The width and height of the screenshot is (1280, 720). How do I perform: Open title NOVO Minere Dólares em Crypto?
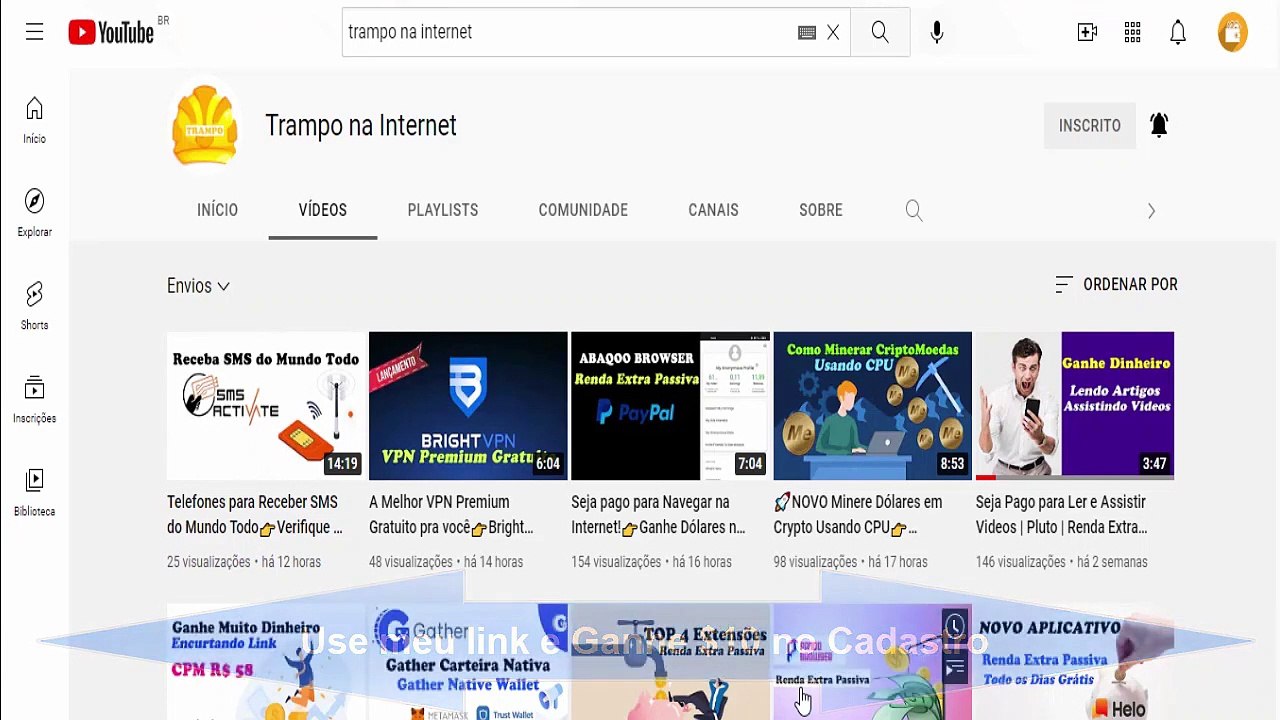[x=858, y=515]
